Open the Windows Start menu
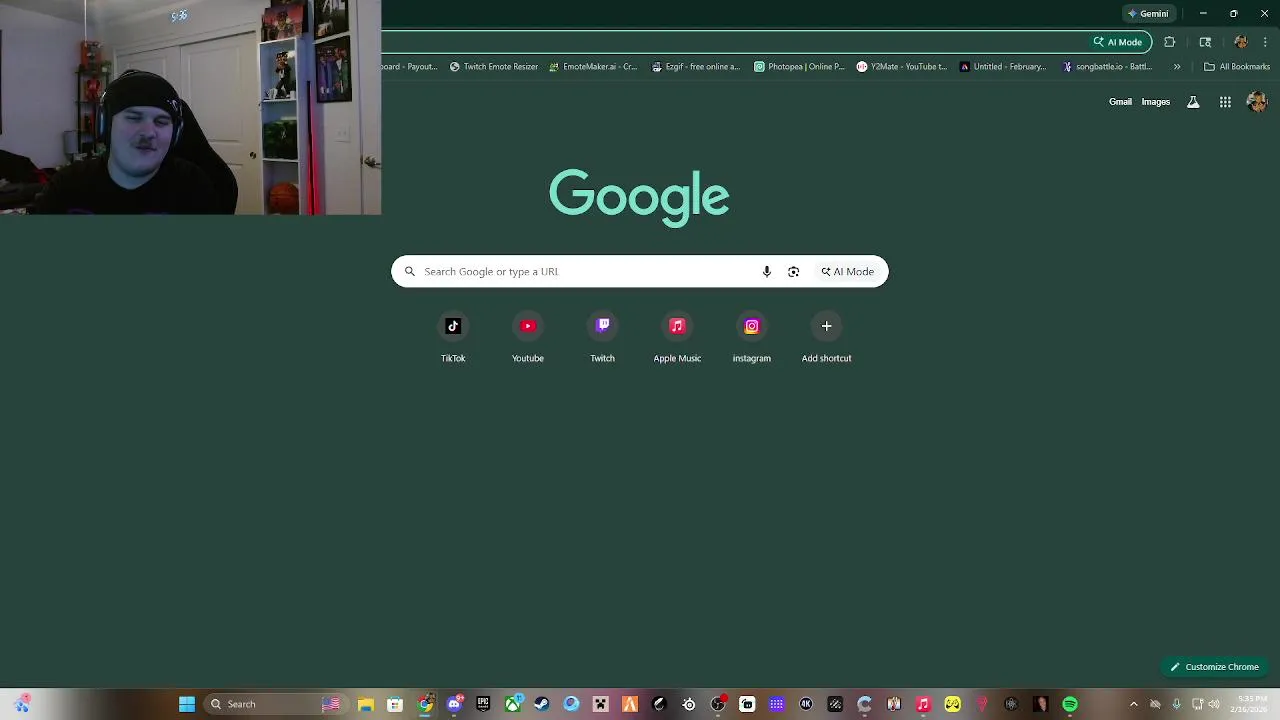The height and width of the screenshot is (720, 1280). pyautogui.click(x=187, y=704)
